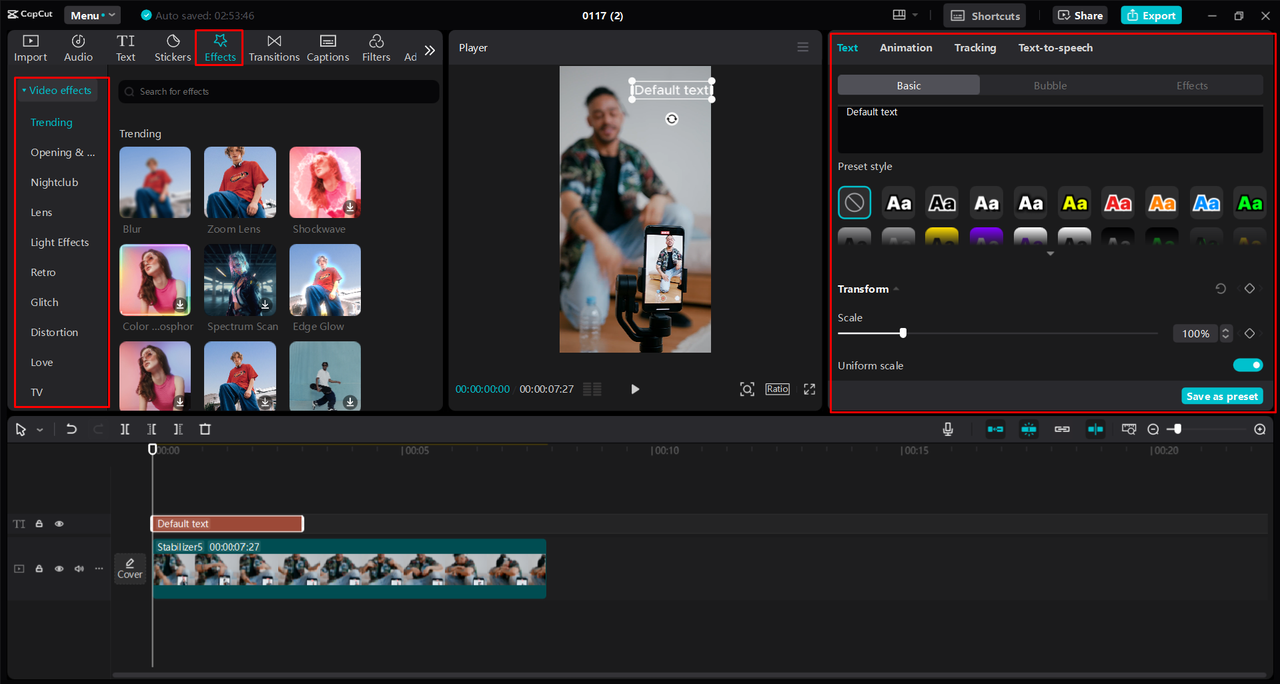The image size is (1280, 684).
Task: Click the layout icon in title bar
Action: [x=899, y=15]
